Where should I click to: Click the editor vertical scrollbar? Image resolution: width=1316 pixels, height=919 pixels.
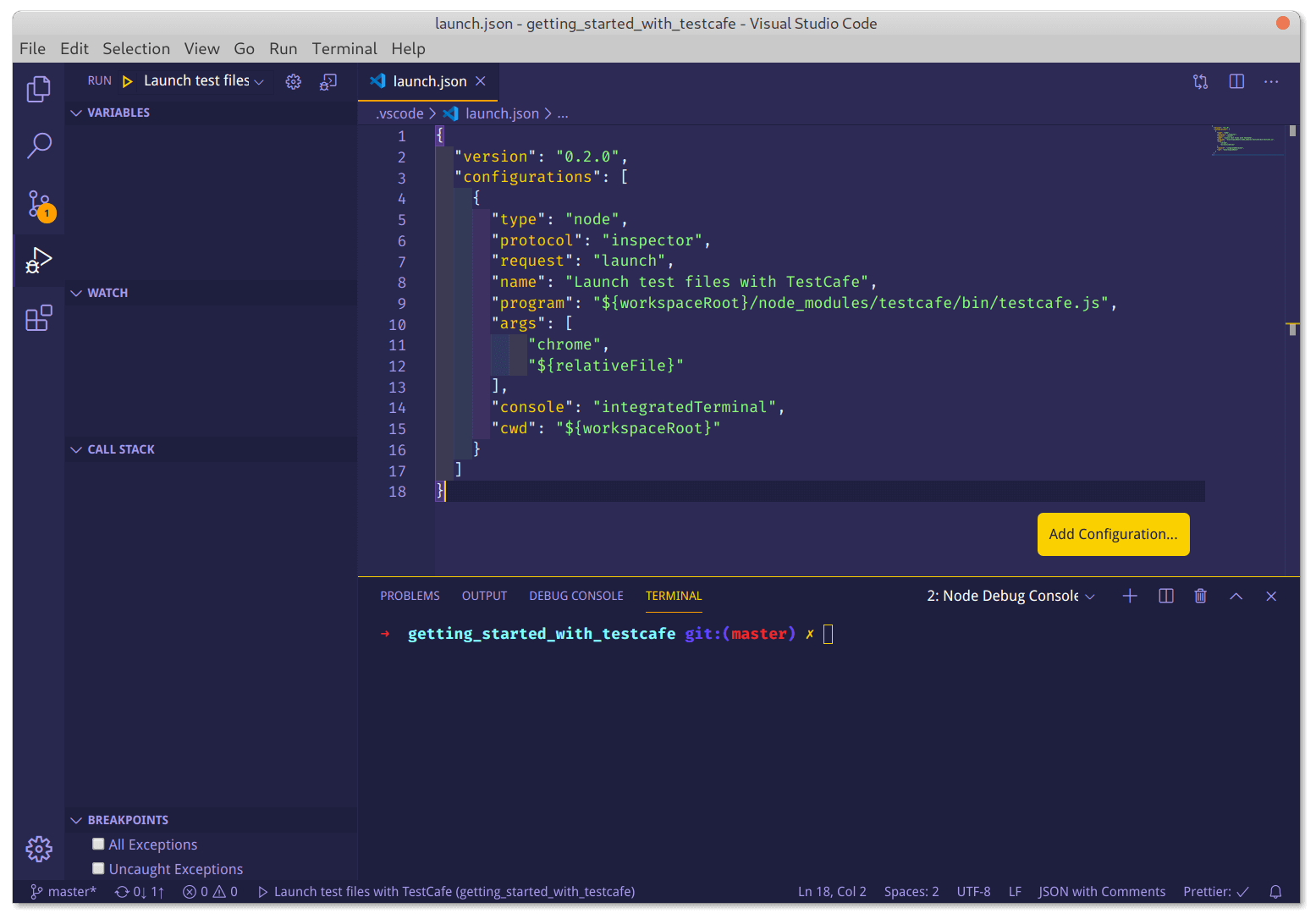coord(1292,350)
